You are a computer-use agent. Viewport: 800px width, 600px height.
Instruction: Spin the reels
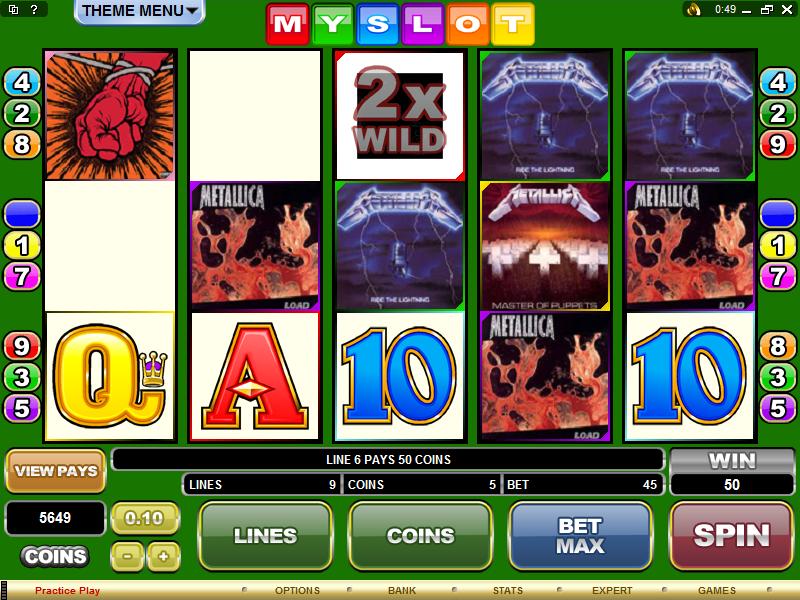[731, 536]
